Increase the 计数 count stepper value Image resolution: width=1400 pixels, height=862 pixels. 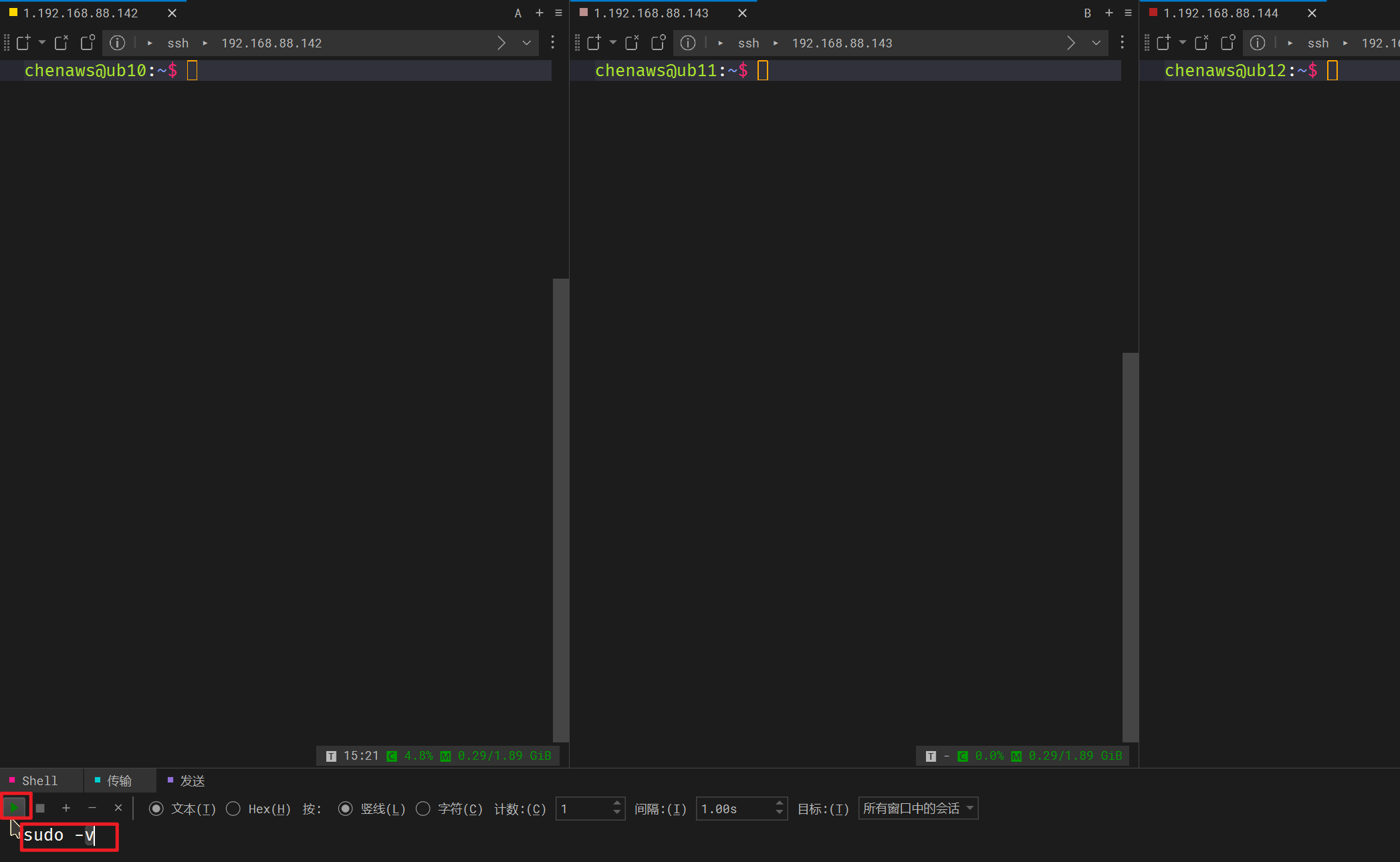point(616,803)
